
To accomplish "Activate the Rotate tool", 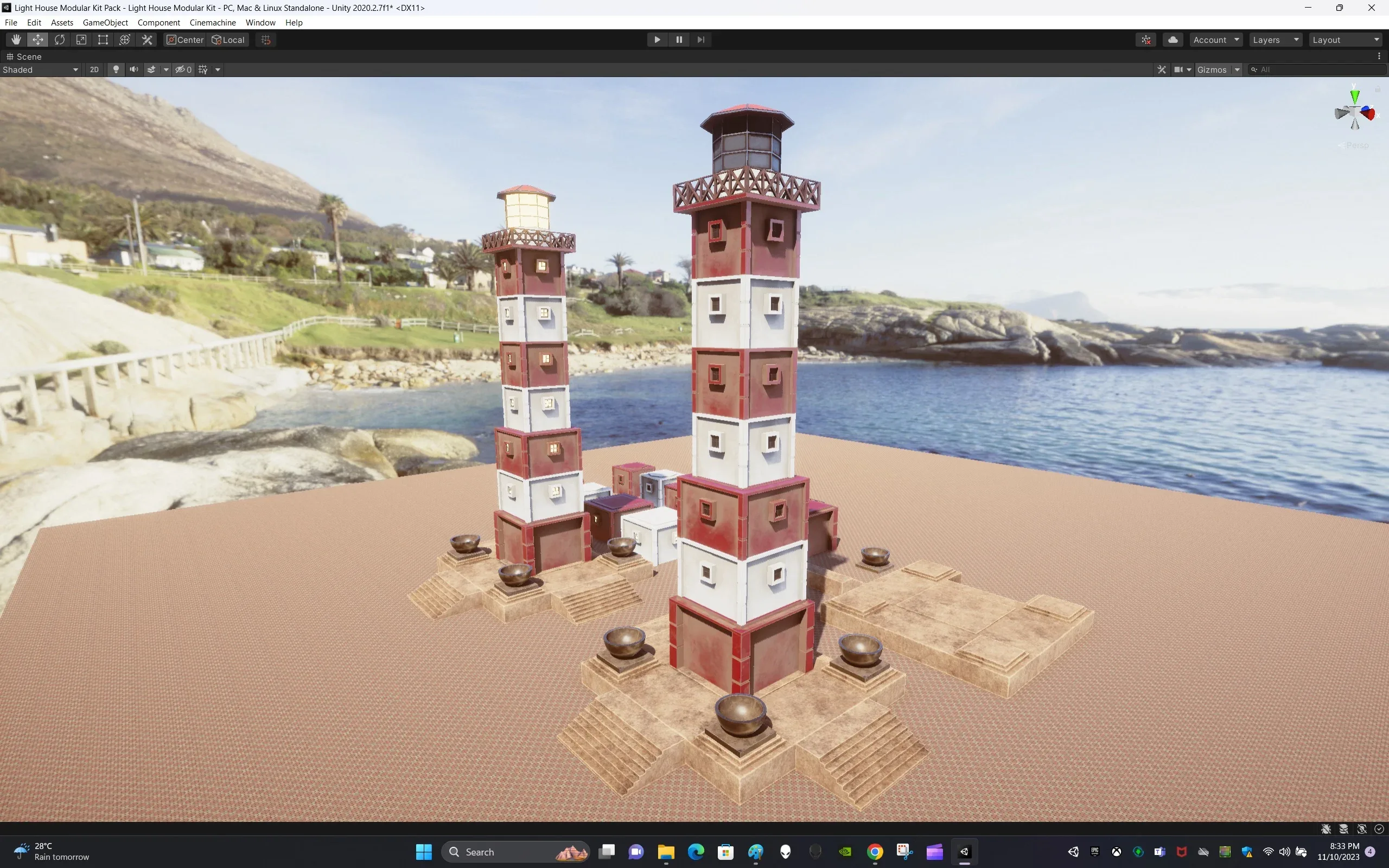I will click(60, 39).
